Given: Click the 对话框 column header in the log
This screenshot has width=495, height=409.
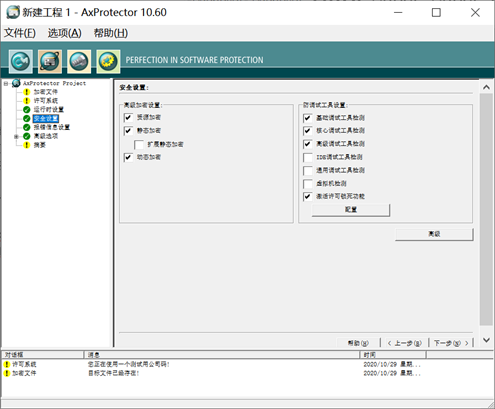Looking at the screenshot, I should click(42, 355).
